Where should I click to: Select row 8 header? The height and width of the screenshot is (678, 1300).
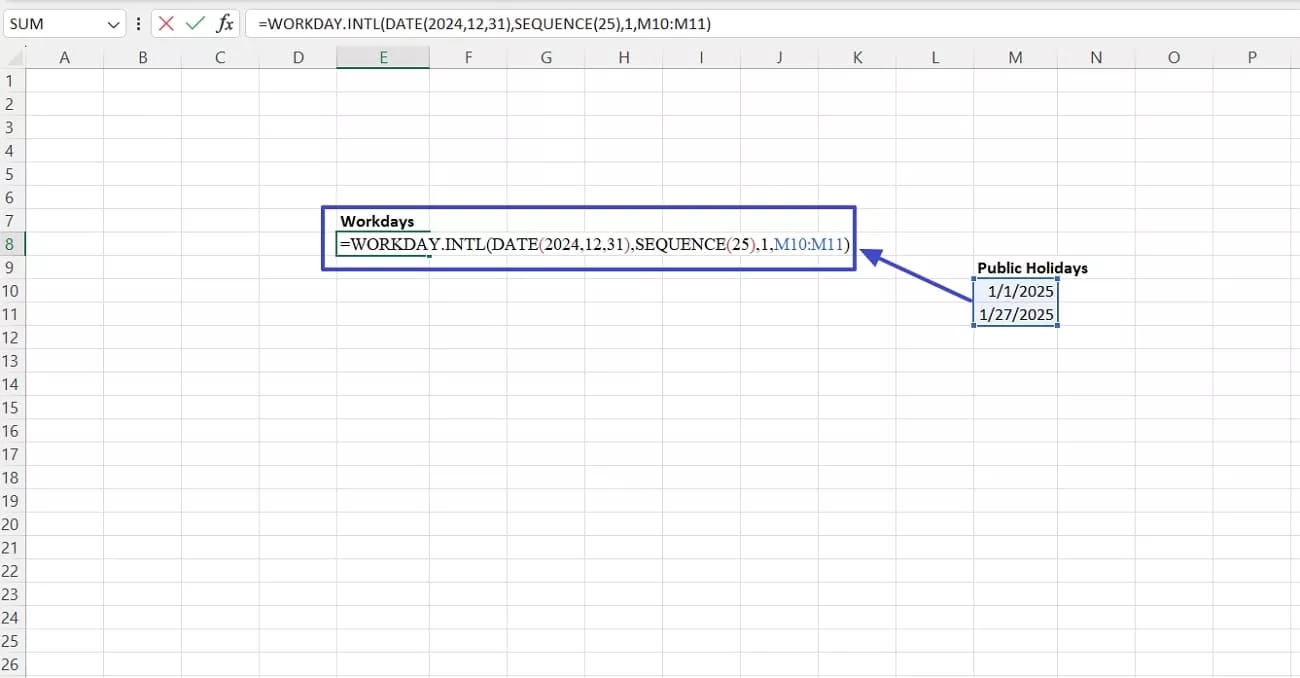(11, 243)
